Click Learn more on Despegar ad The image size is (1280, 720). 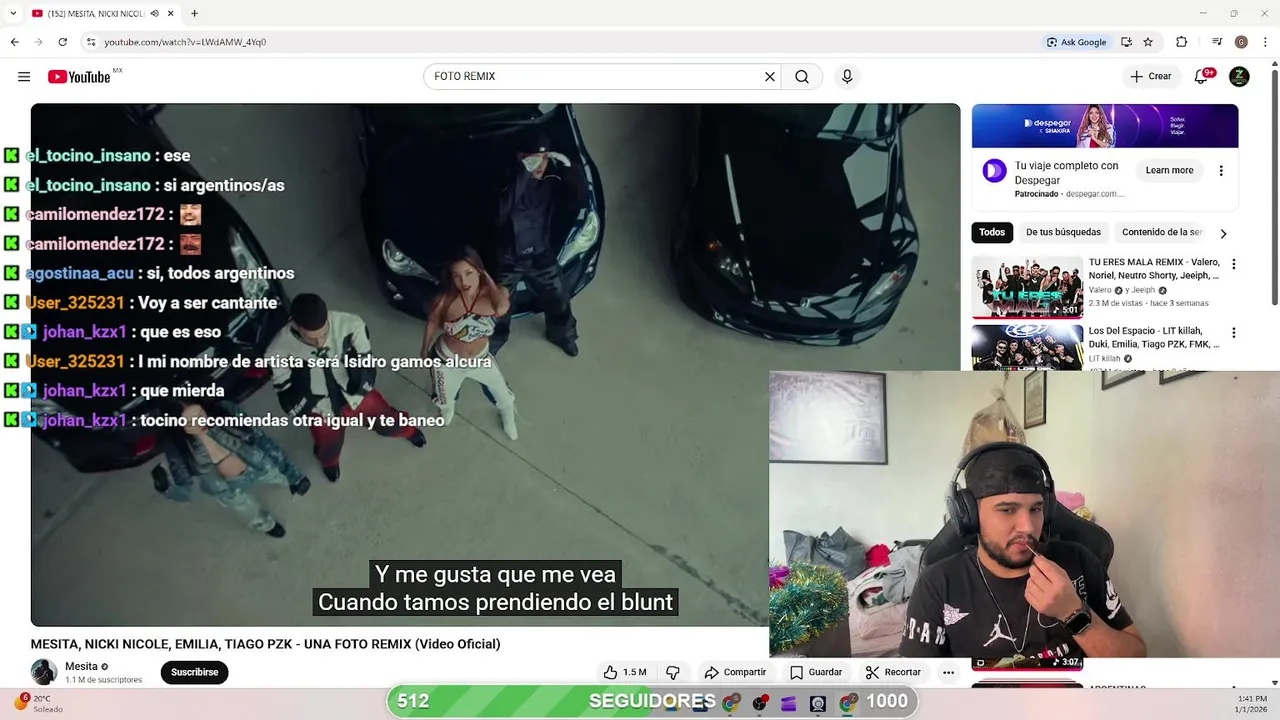1169,170
